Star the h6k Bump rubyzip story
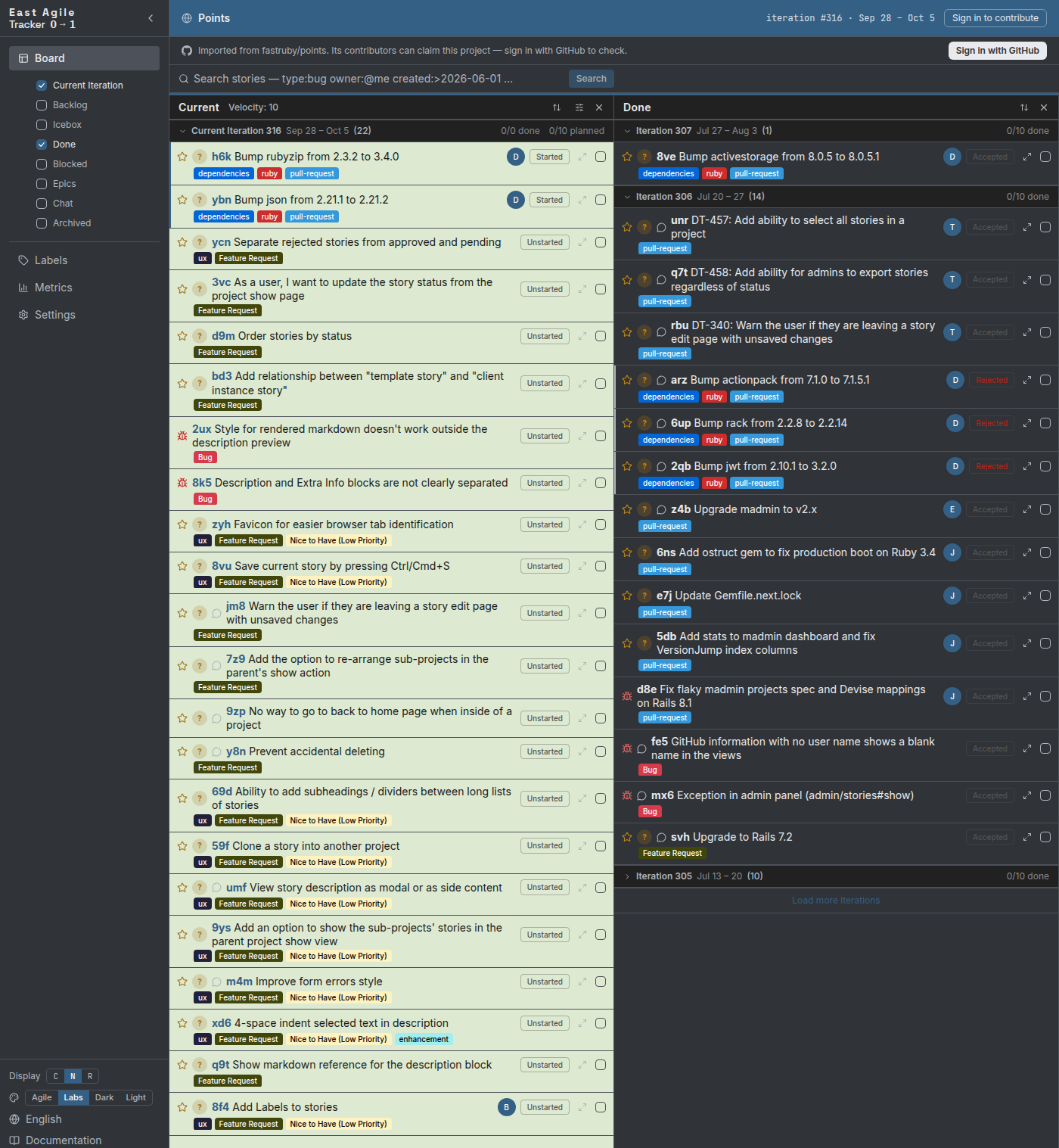Viewport: 1059px width, 1148px height. (x=182, y=157)
